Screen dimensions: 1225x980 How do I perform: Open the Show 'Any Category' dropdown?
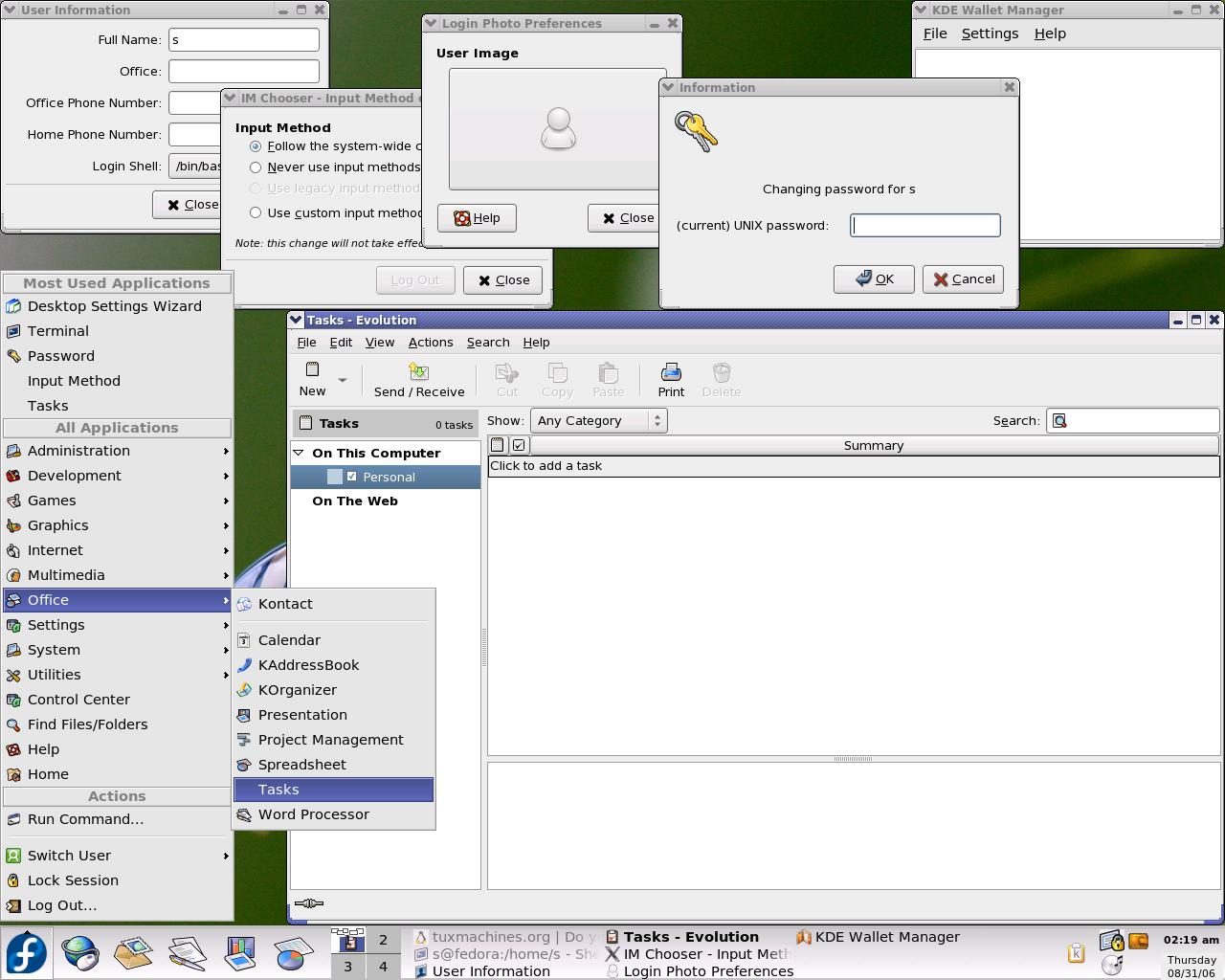point(598,421)
